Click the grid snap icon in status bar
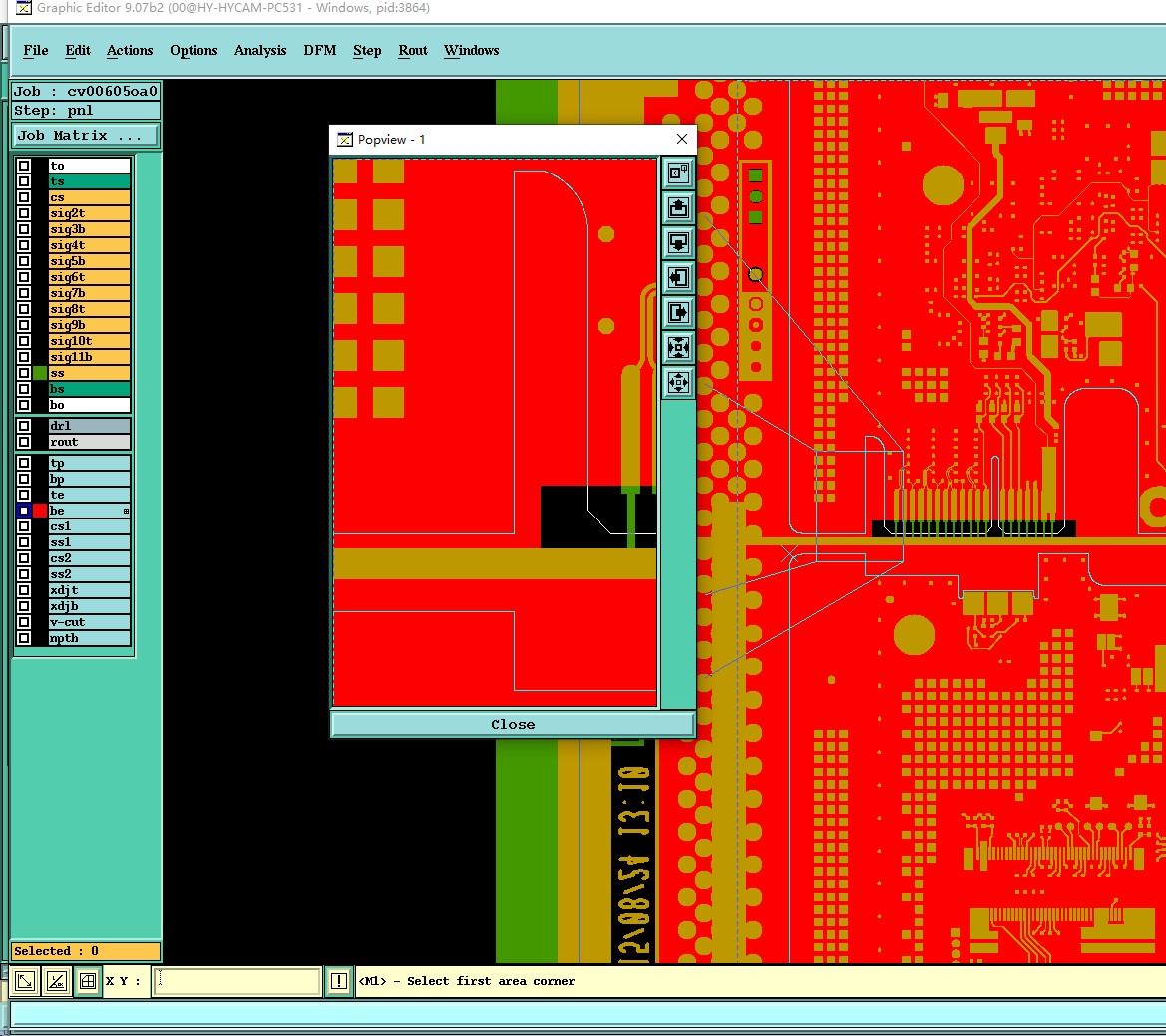1166x1036 pixels. 88,981
